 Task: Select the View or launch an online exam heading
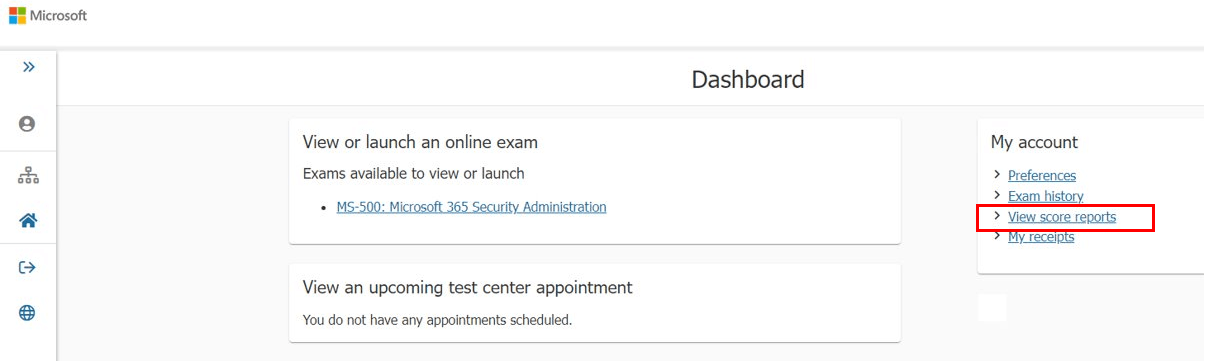421,142
